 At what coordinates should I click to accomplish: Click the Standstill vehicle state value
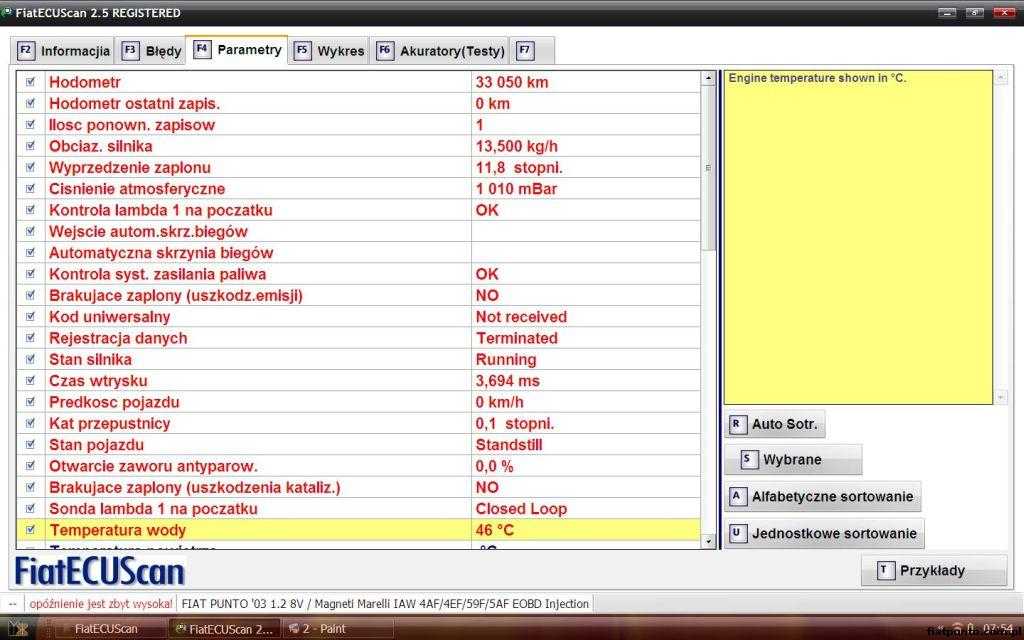[x=509, y=445]
